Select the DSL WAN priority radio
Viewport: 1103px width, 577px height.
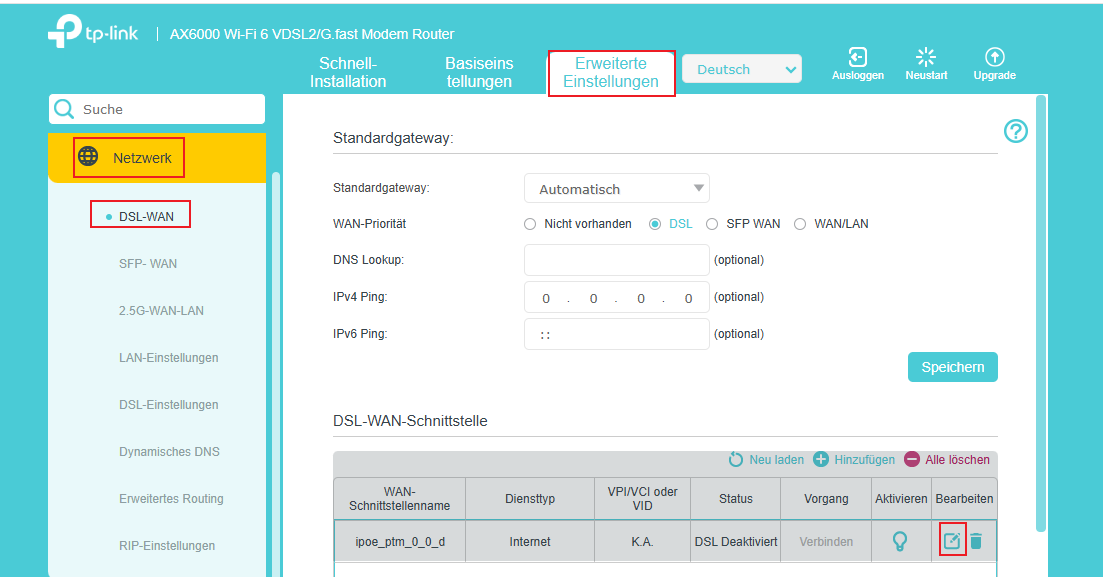tap(655, 224)
